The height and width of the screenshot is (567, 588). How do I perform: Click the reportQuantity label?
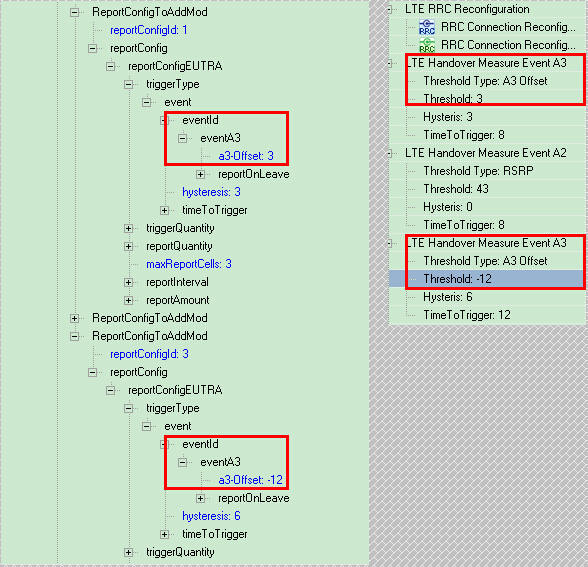[x=179, y=246]
